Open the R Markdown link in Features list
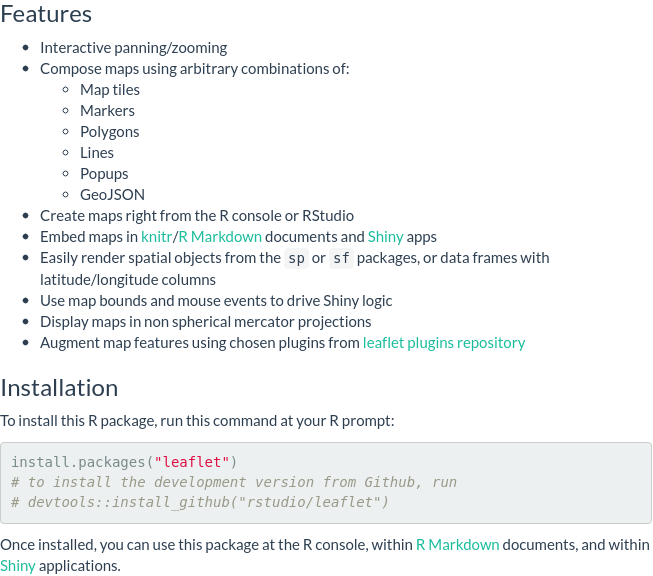Screen dimensions: 653x576 tap(220, 237)
